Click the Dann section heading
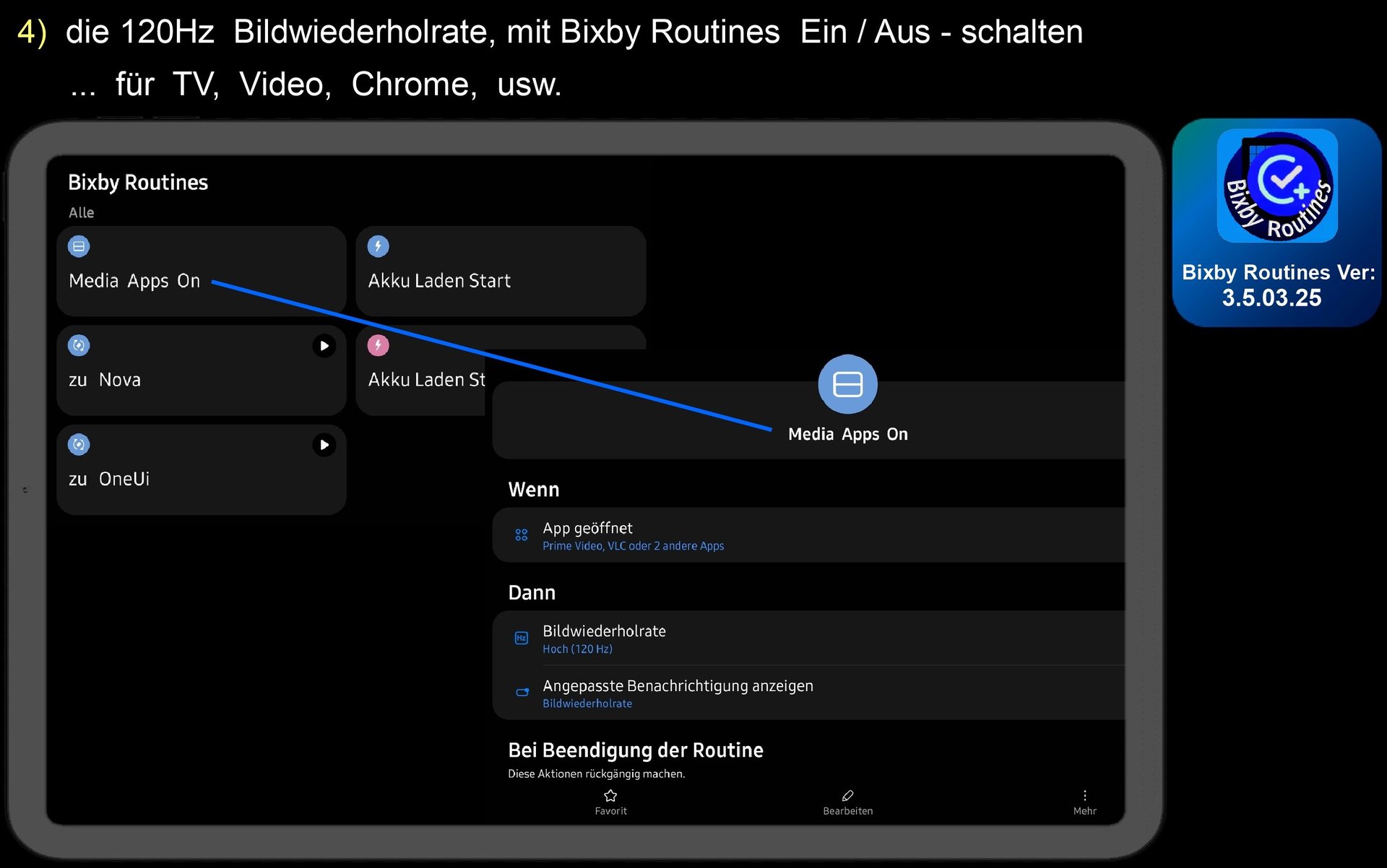Image resolution: width=1387 pixels, height=868 pixels. point(532,593)
